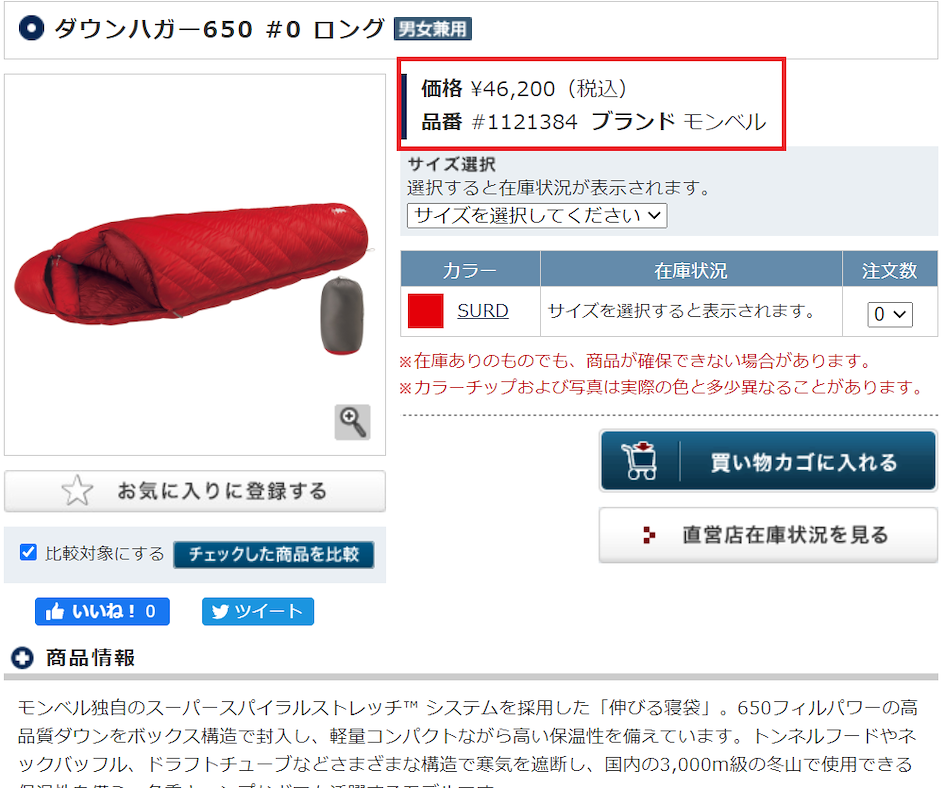Image resolution: width=945 pixels, height=788 pixels.
Task: Click the shopping cart icon
Action: coord(640,461)
